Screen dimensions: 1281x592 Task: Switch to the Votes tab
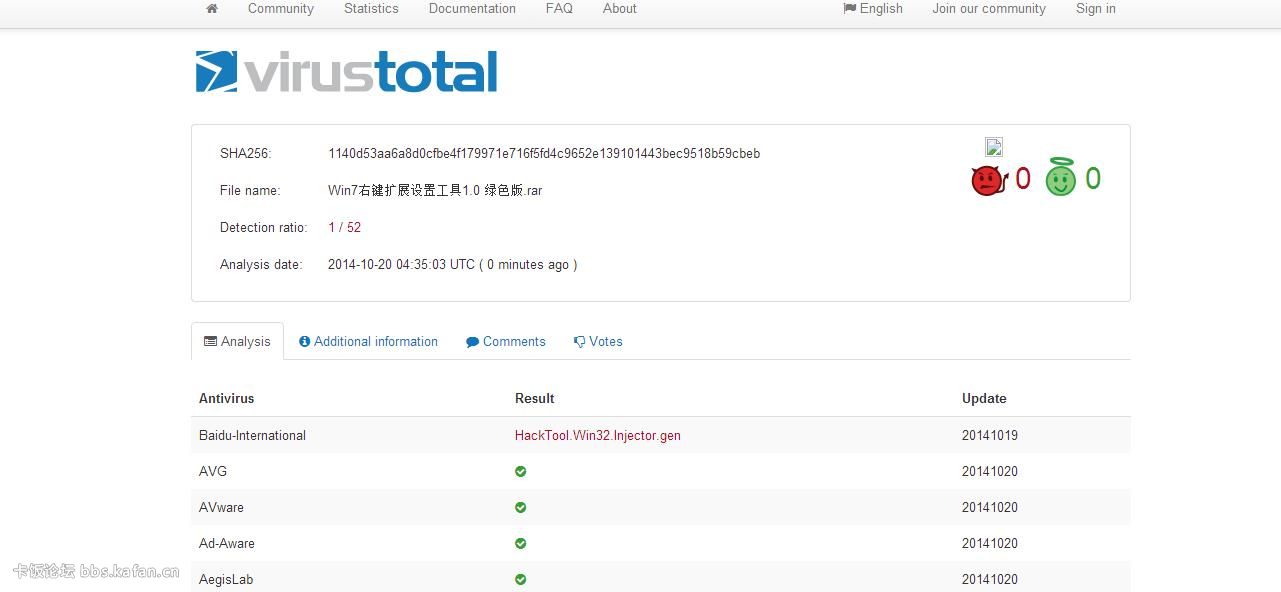(x=598, y=341)
